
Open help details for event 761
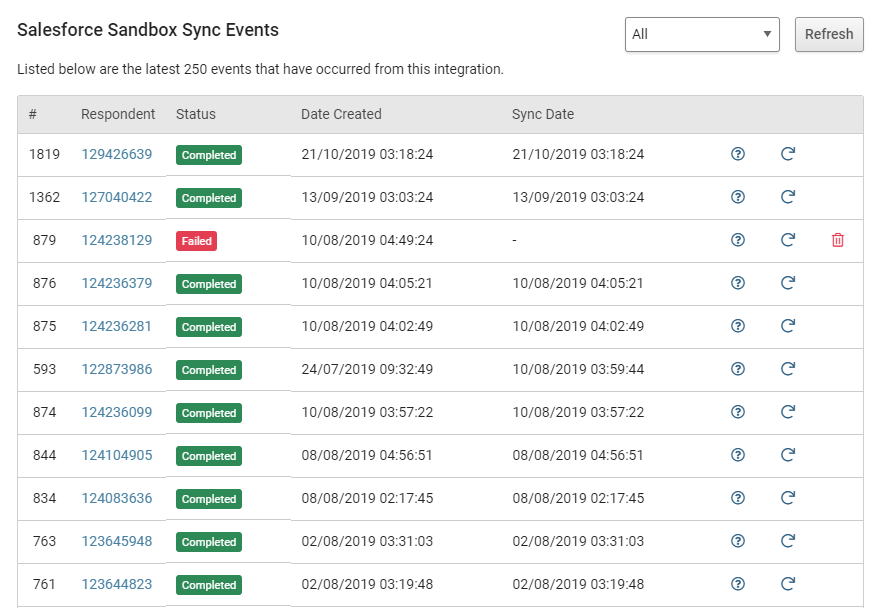[738, 584]
